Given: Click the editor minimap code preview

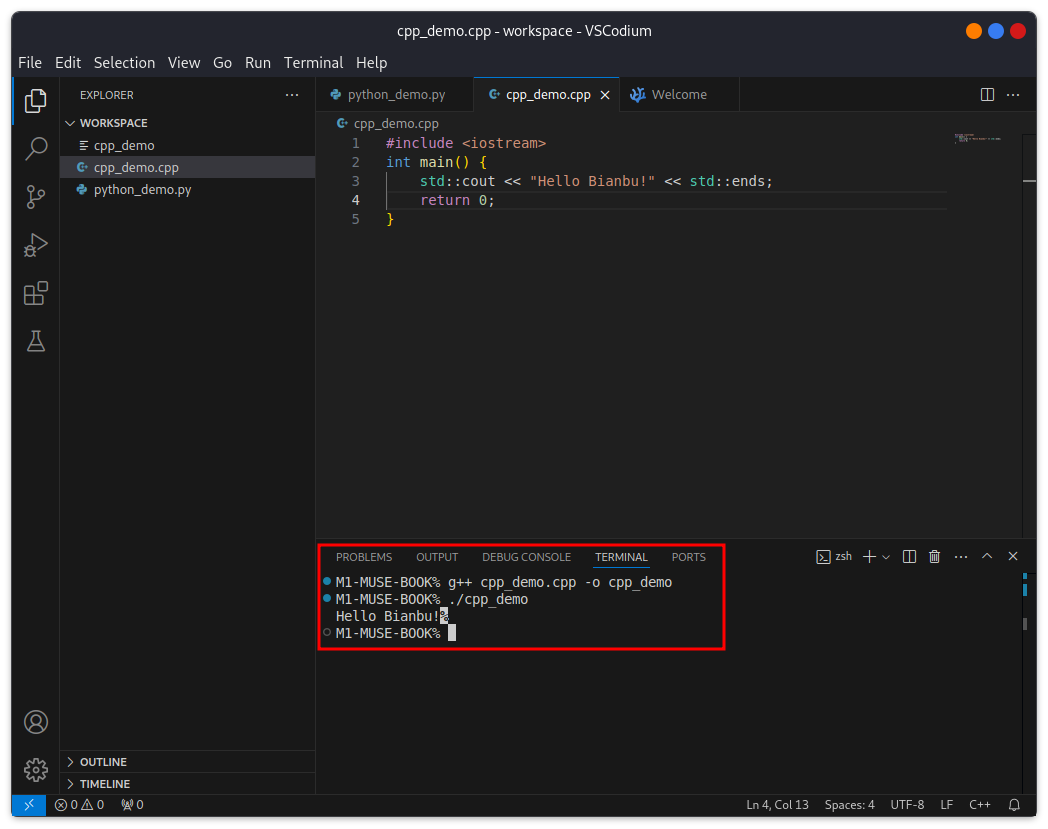Looking at the screenshot, I should (978, 138).
